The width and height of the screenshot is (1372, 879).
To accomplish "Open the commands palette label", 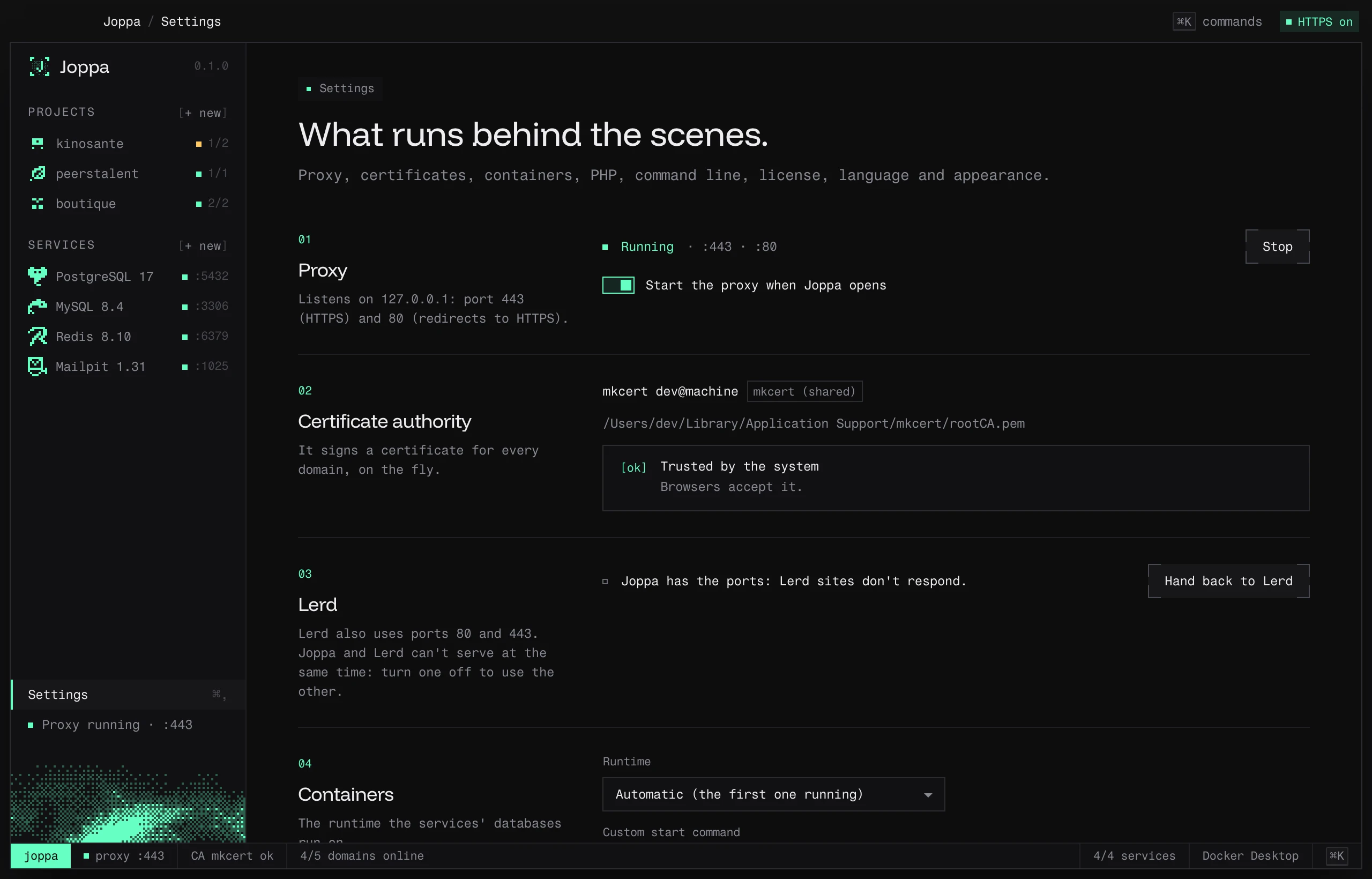I will [x=1232, y=21].
